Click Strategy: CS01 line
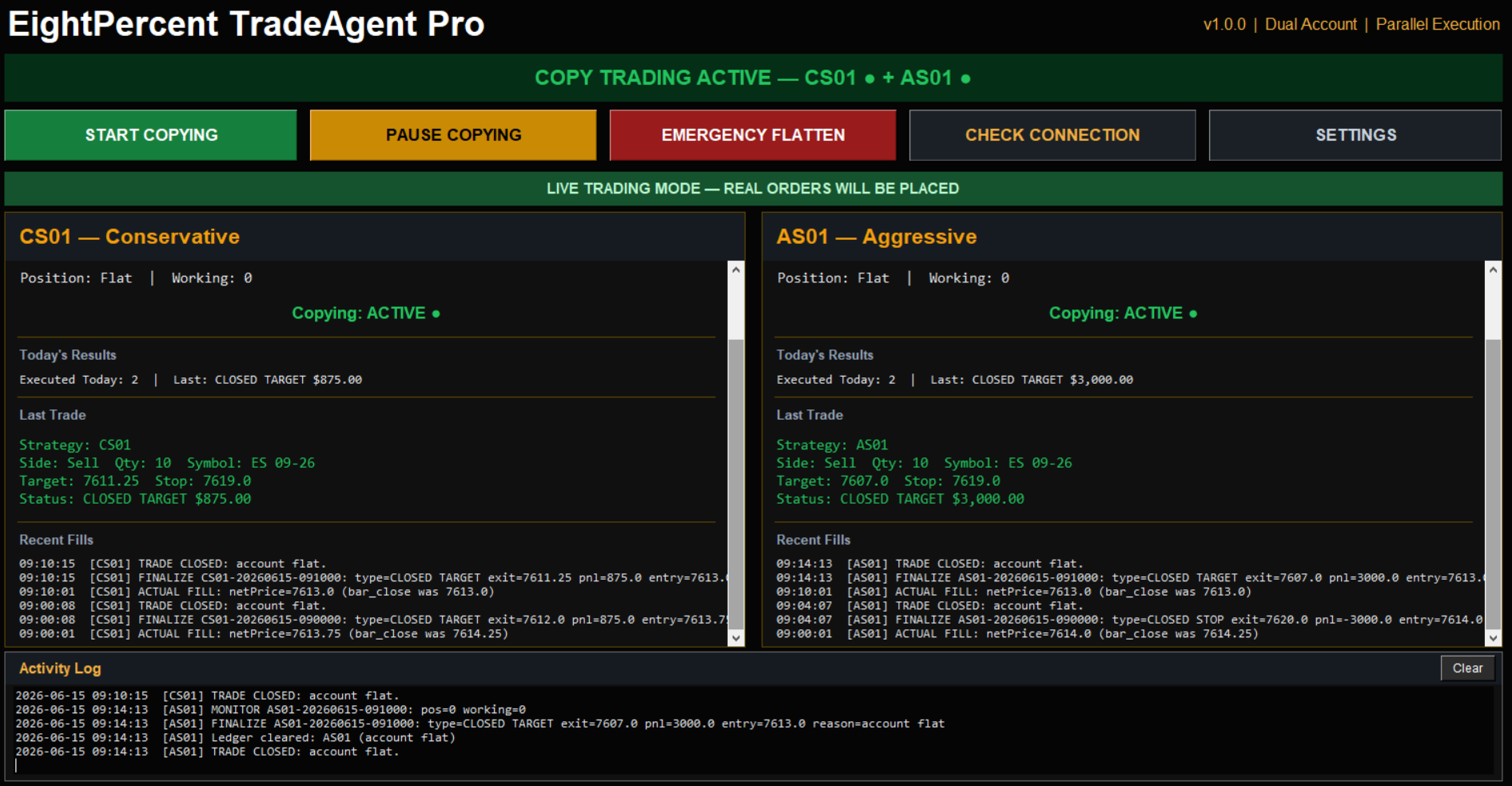Screen dimensions: 1512x786 click(x=75, y=445)
